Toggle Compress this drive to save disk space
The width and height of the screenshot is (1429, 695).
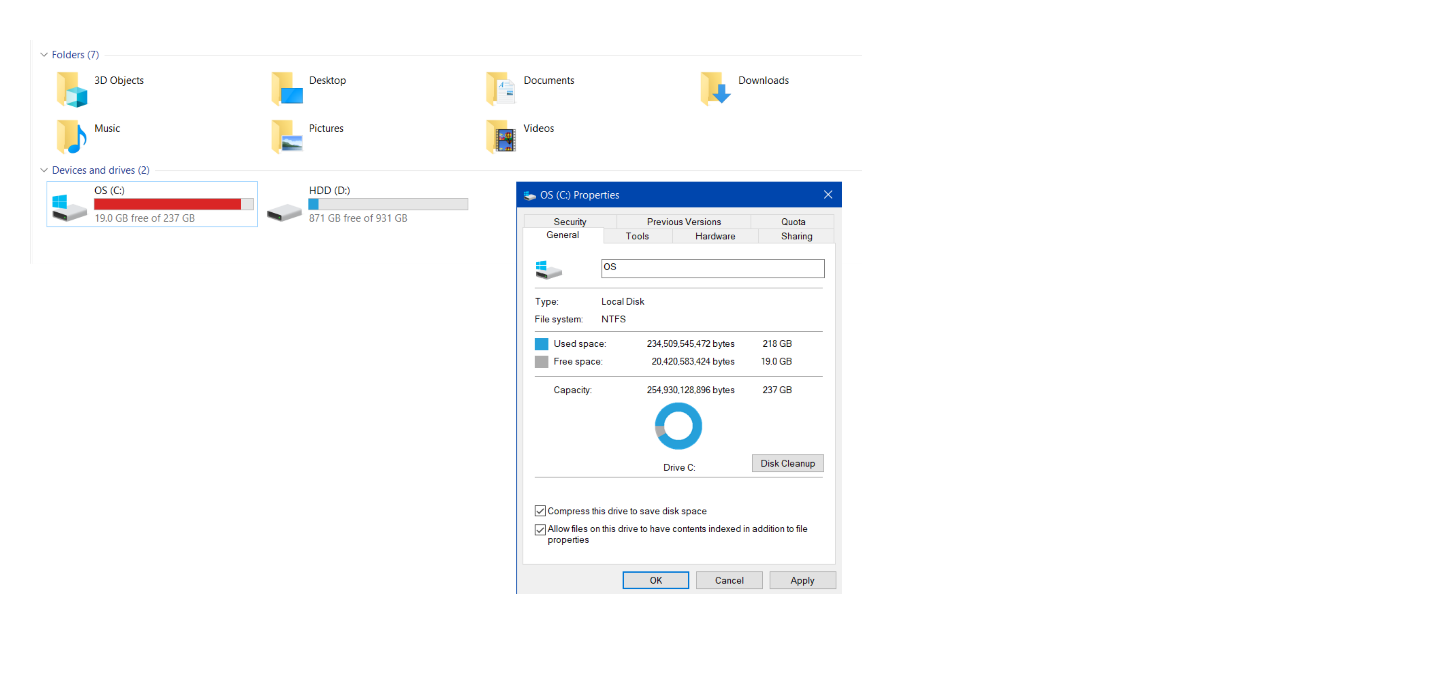(x=541, y=511)
